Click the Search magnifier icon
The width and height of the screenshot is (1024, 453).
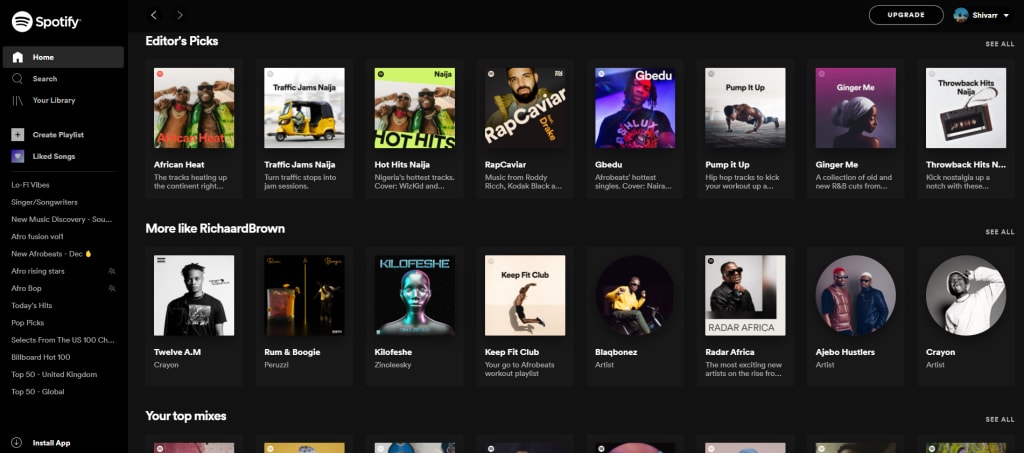(18, 78)
